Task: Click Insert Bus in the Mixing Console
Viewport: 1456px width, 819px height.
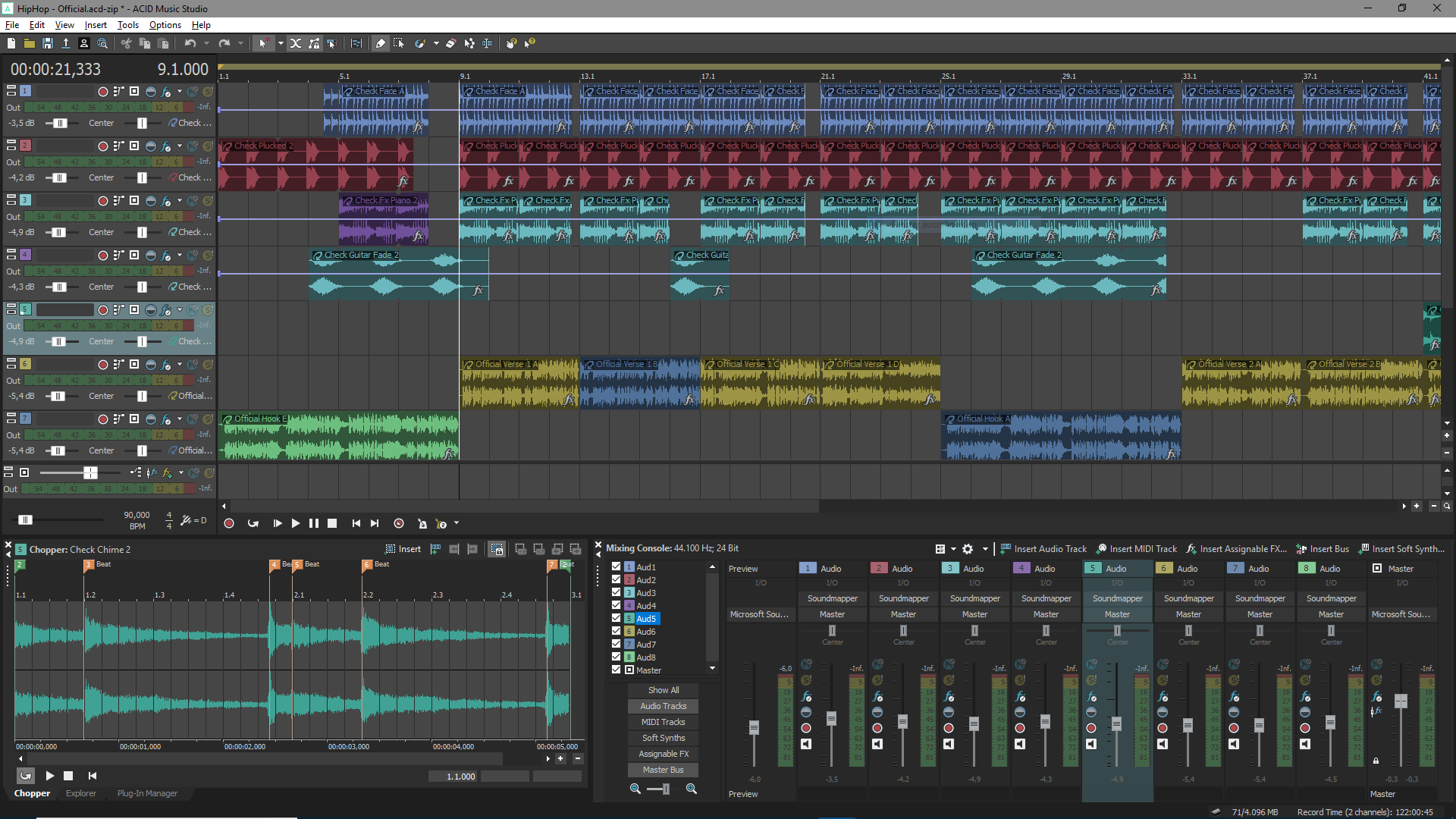Action: coord(1323,548)
